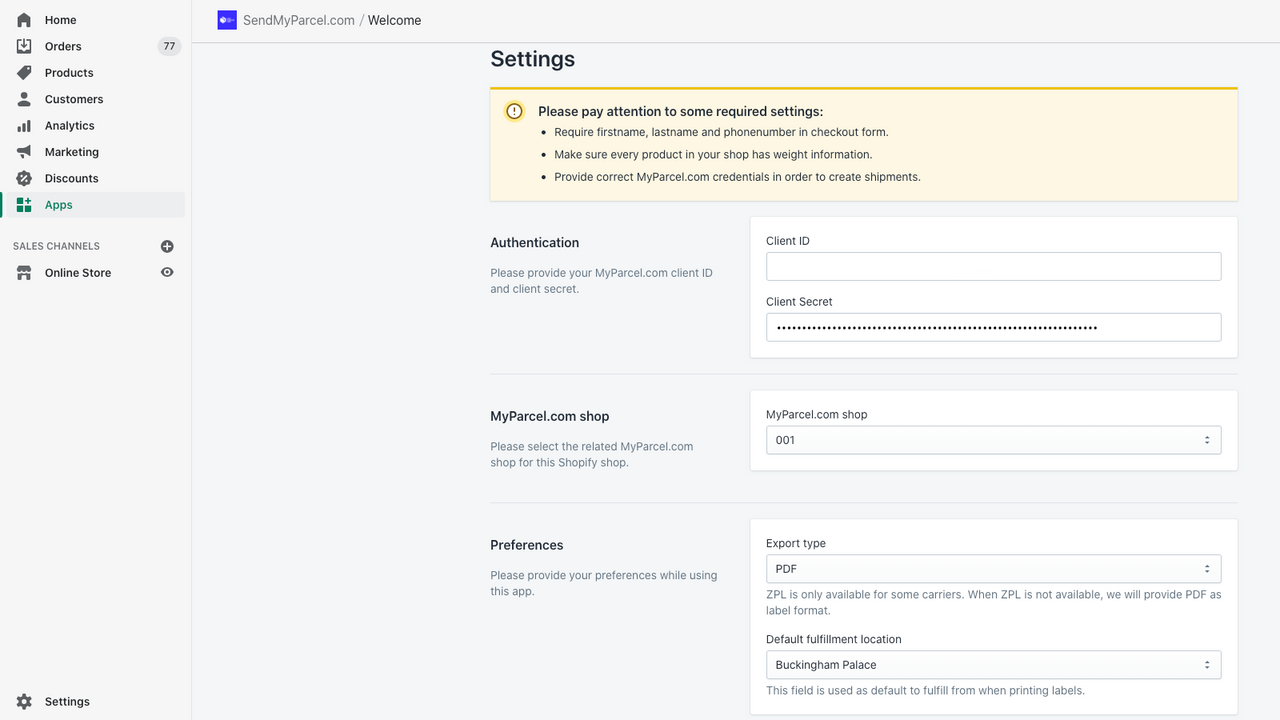Open the Export type dropdown set to PDF
Viewport: 1280px width, 720px height.
[x=993, y=568]
